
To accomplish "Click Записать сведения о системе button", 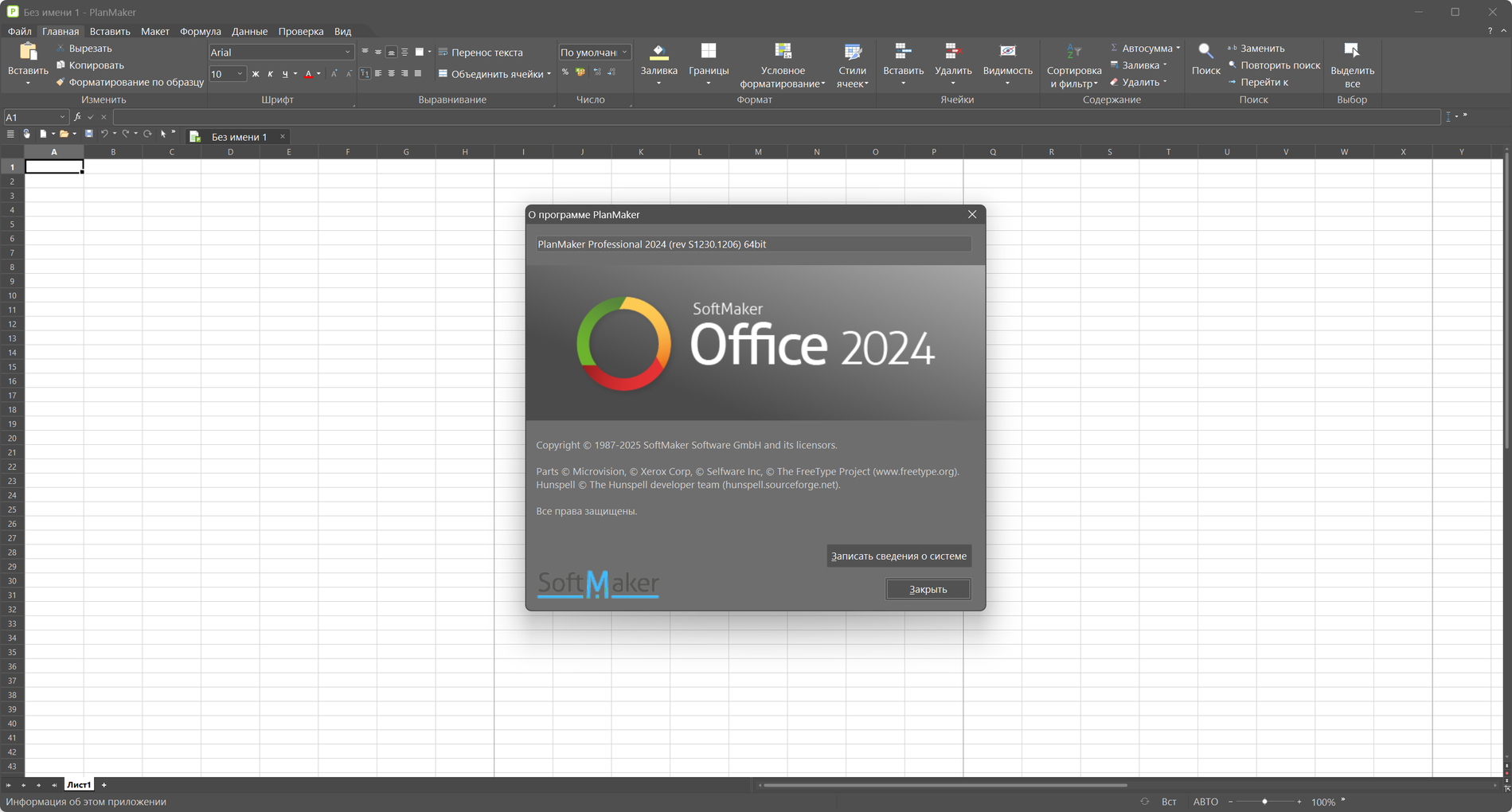I will 898,556.
